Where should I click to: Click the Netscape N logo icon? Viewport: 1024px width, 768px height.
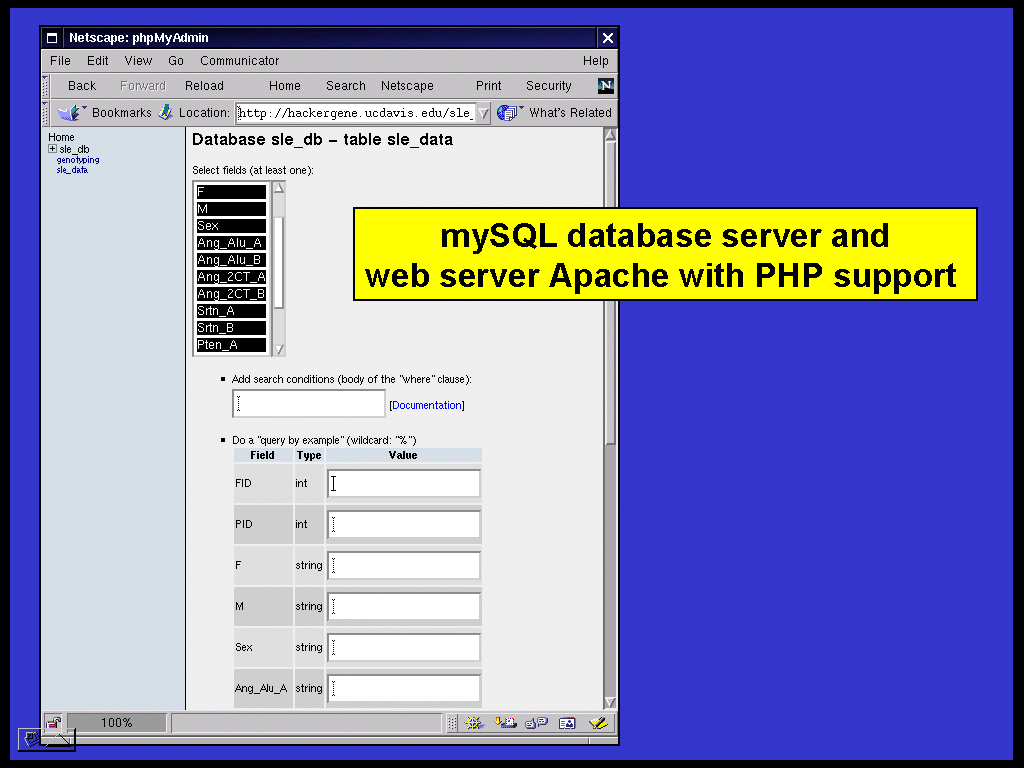point(605,86)
